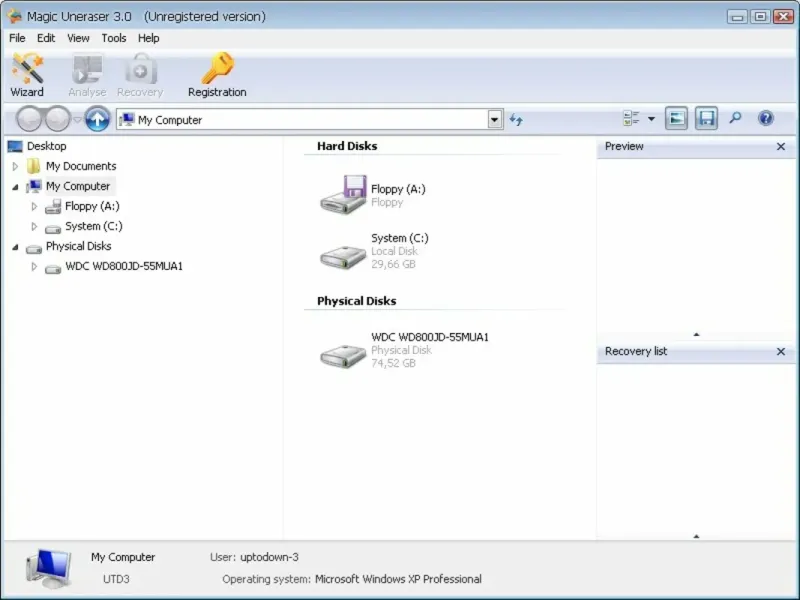The height and width of the screenshot is (600, 800).
Task: Go forward with the right navigation button
Action: click(x=58, y=119)
